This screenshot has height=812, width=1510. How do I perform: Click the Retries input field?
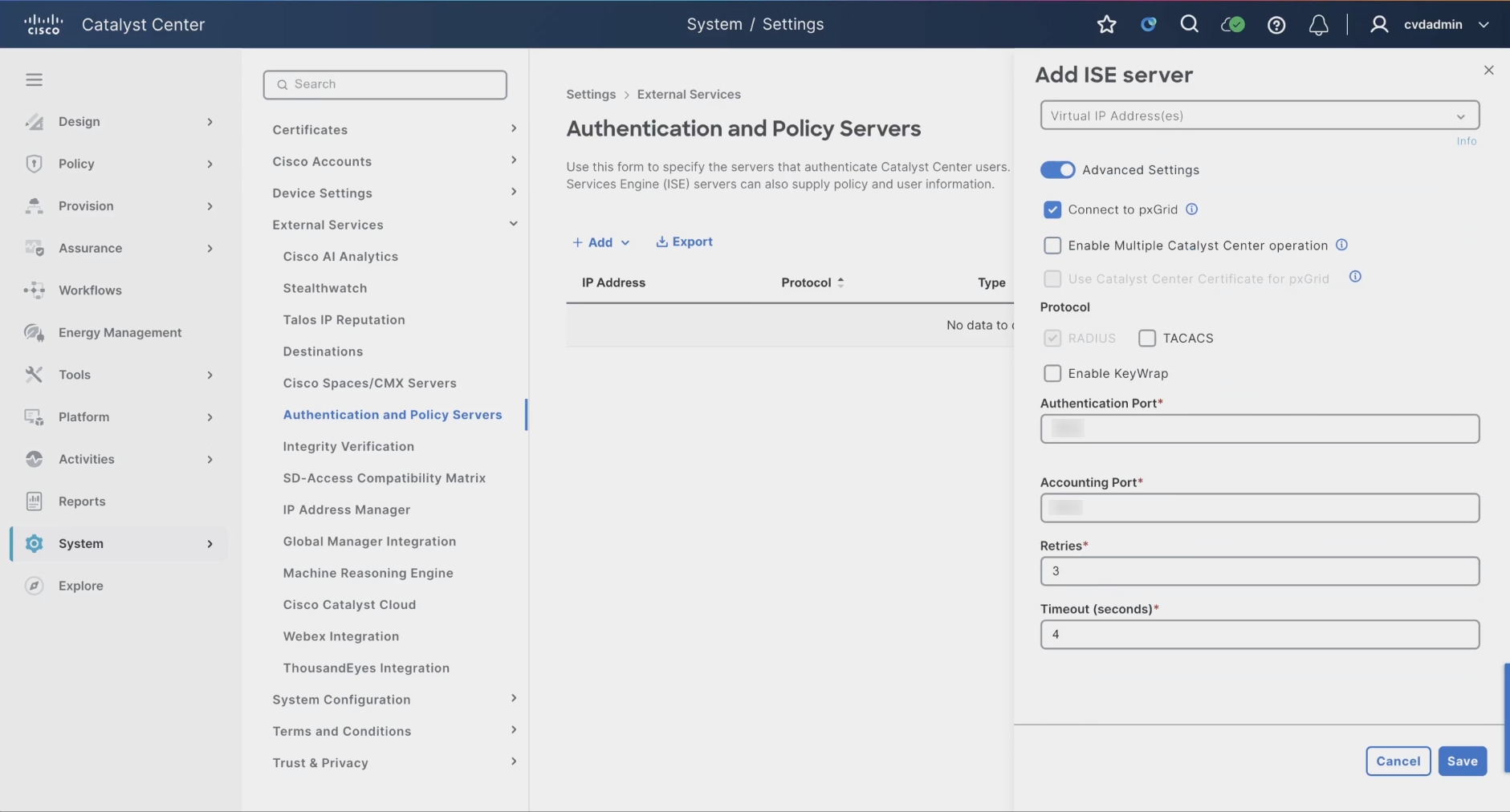[x=1260, y=571]
